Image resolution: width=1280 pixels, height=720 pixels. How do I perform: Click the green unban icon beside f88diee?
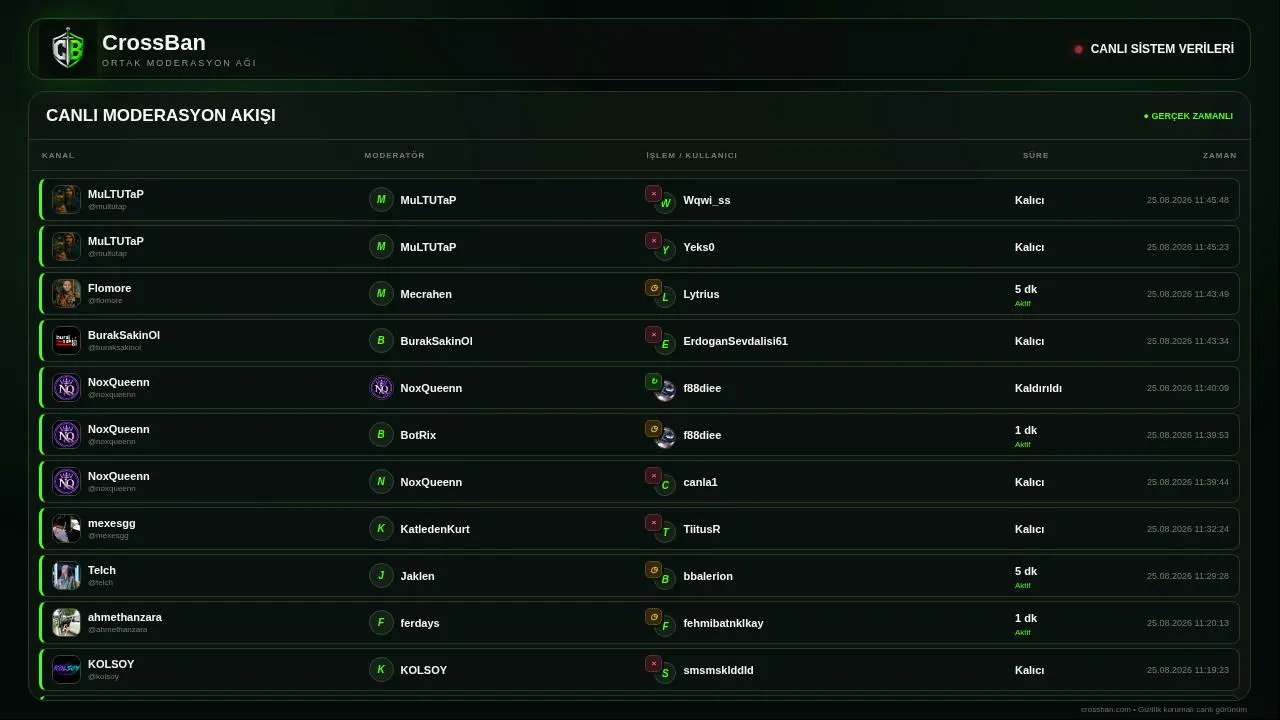click(653, 381)
